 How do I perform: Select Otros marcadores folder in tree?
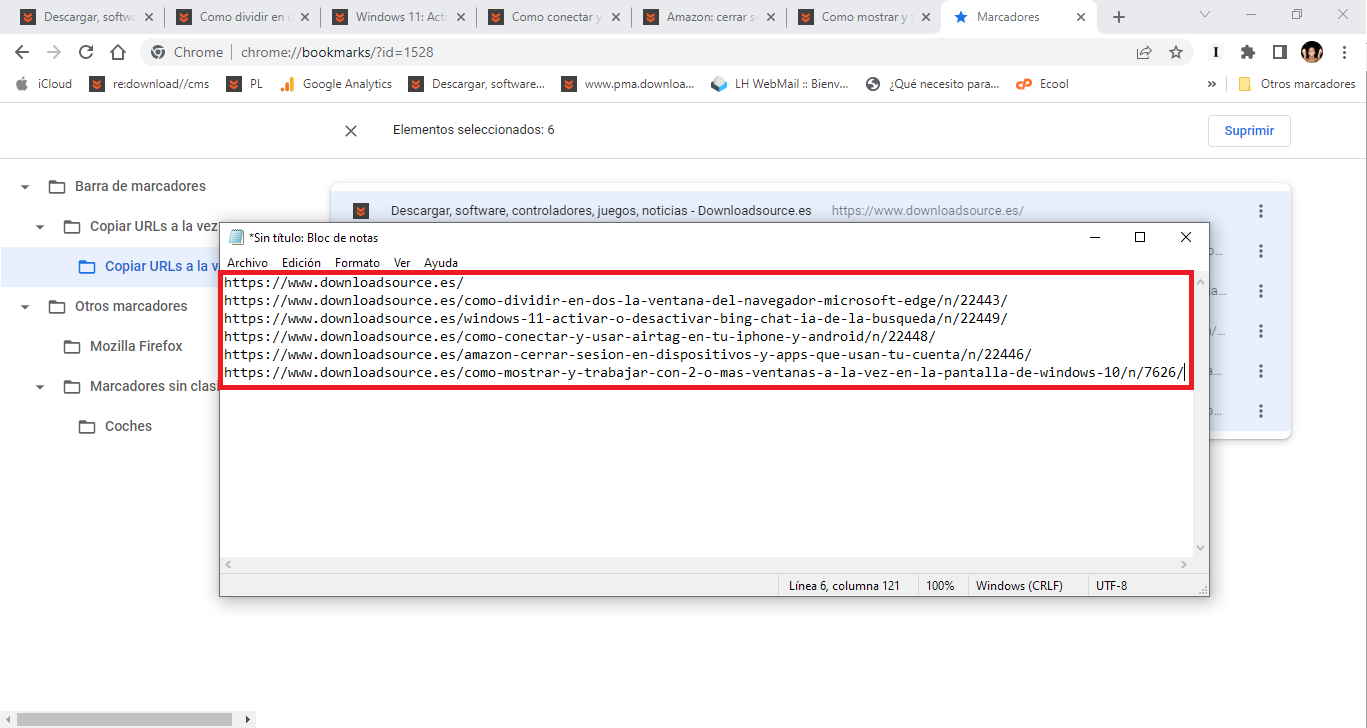click(x=118, y=306)
